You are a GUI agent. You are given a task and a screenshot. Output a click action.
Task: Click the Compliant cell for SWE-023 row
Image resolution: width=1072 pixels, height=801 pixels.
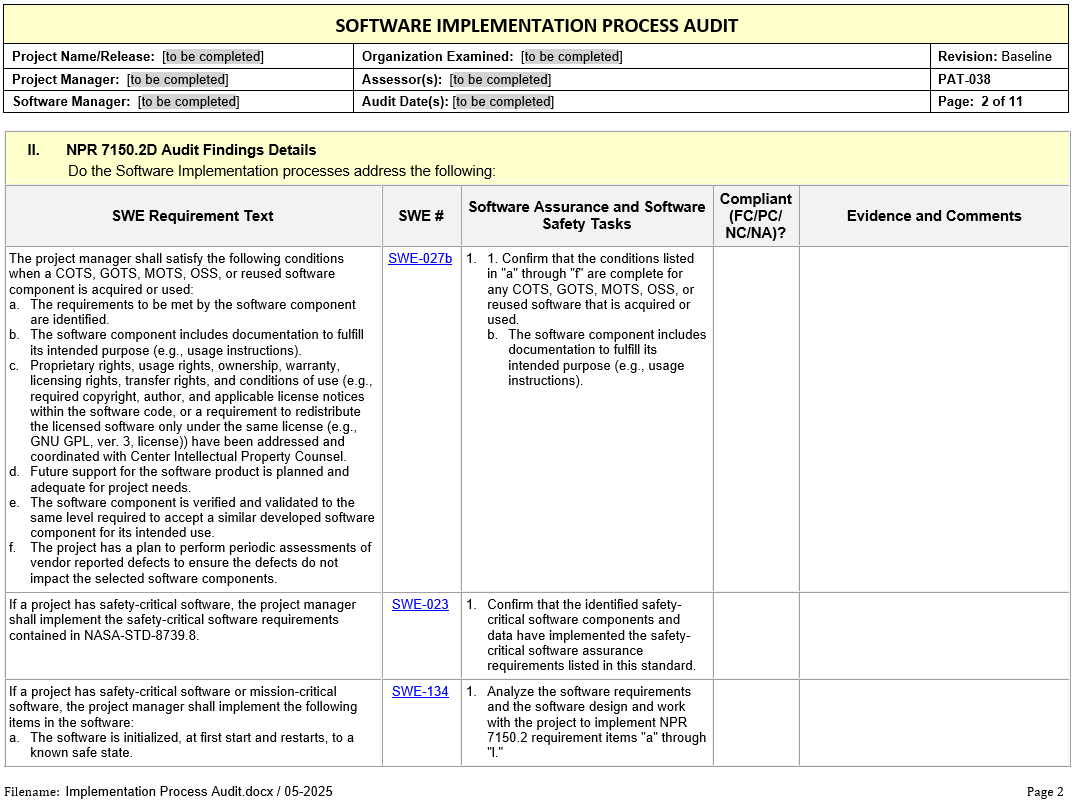(x=755, y=635)
